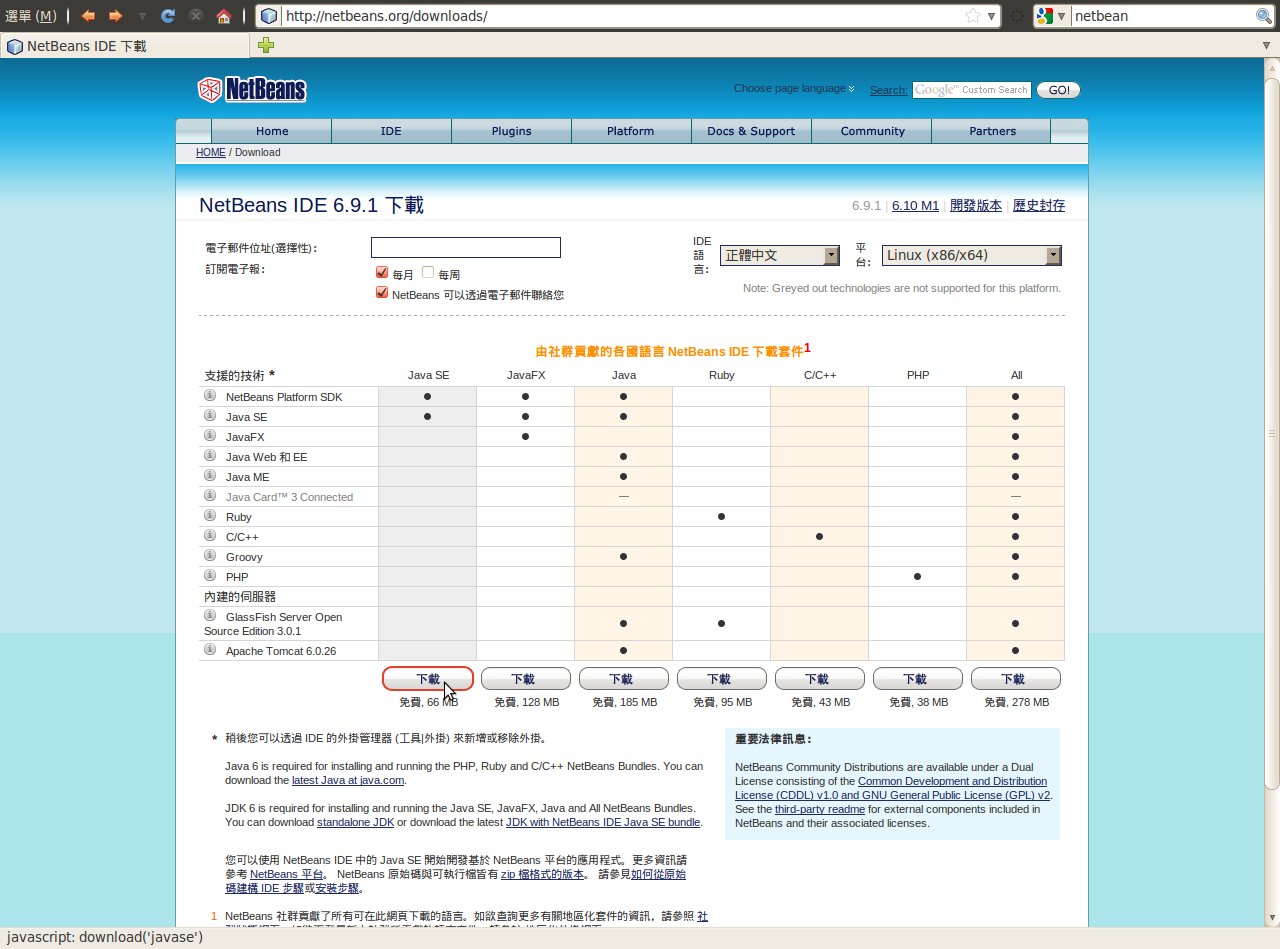Screen dimensions: 1280x949
Task: Click info icon beside Java SE row
Action: point(210,416)
